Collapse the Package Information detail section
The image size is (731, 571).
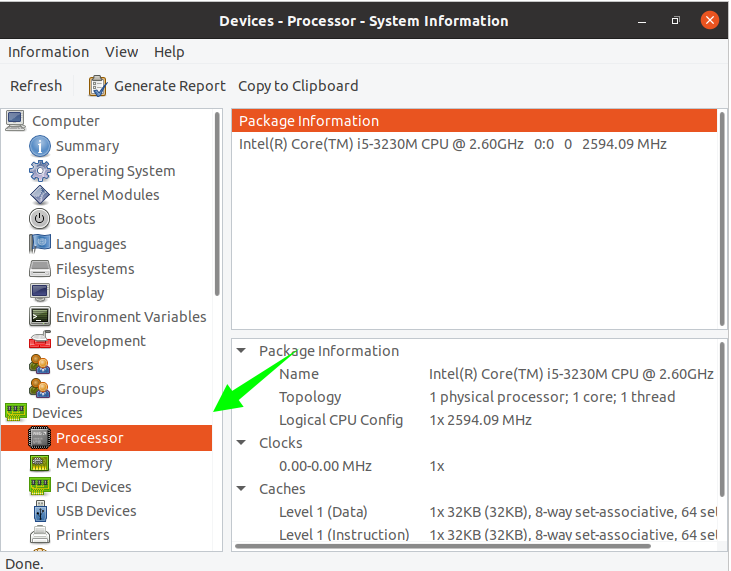241,351
